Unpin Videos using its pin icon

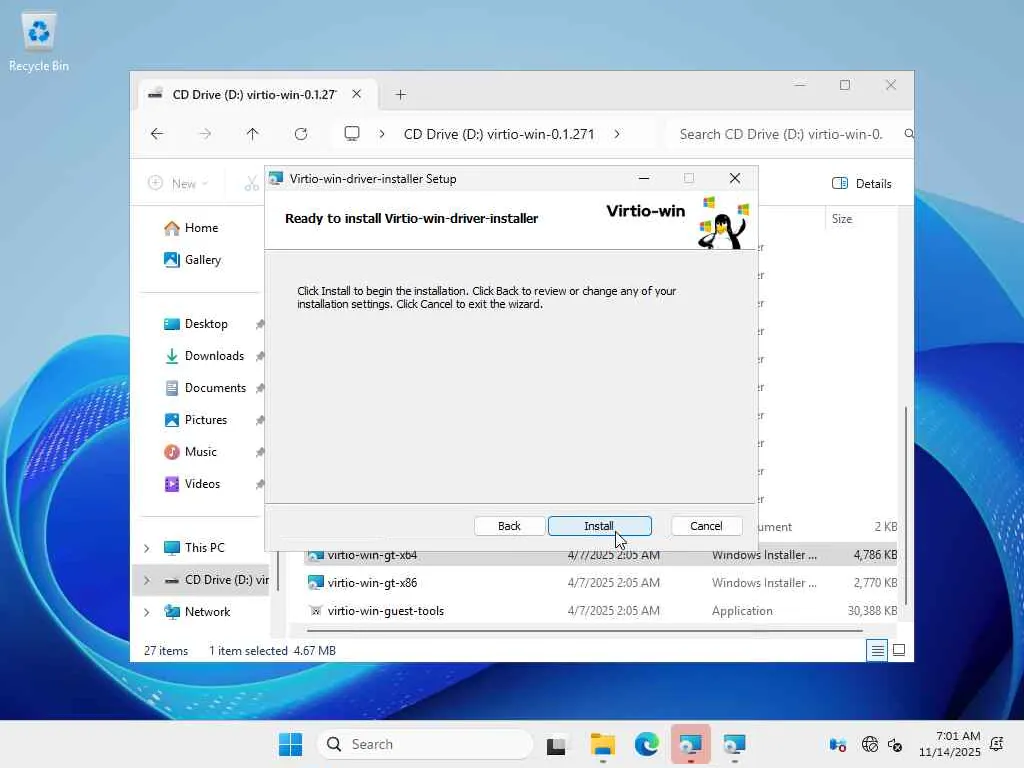tap(260, 485)
